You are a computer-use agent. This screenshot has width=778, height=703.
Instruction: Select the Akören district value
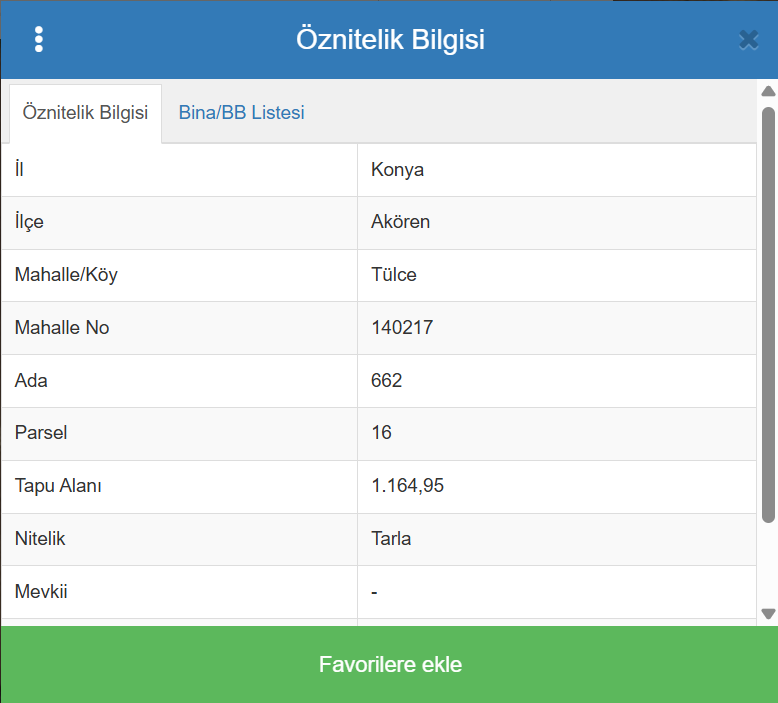[x=400, y=222]
